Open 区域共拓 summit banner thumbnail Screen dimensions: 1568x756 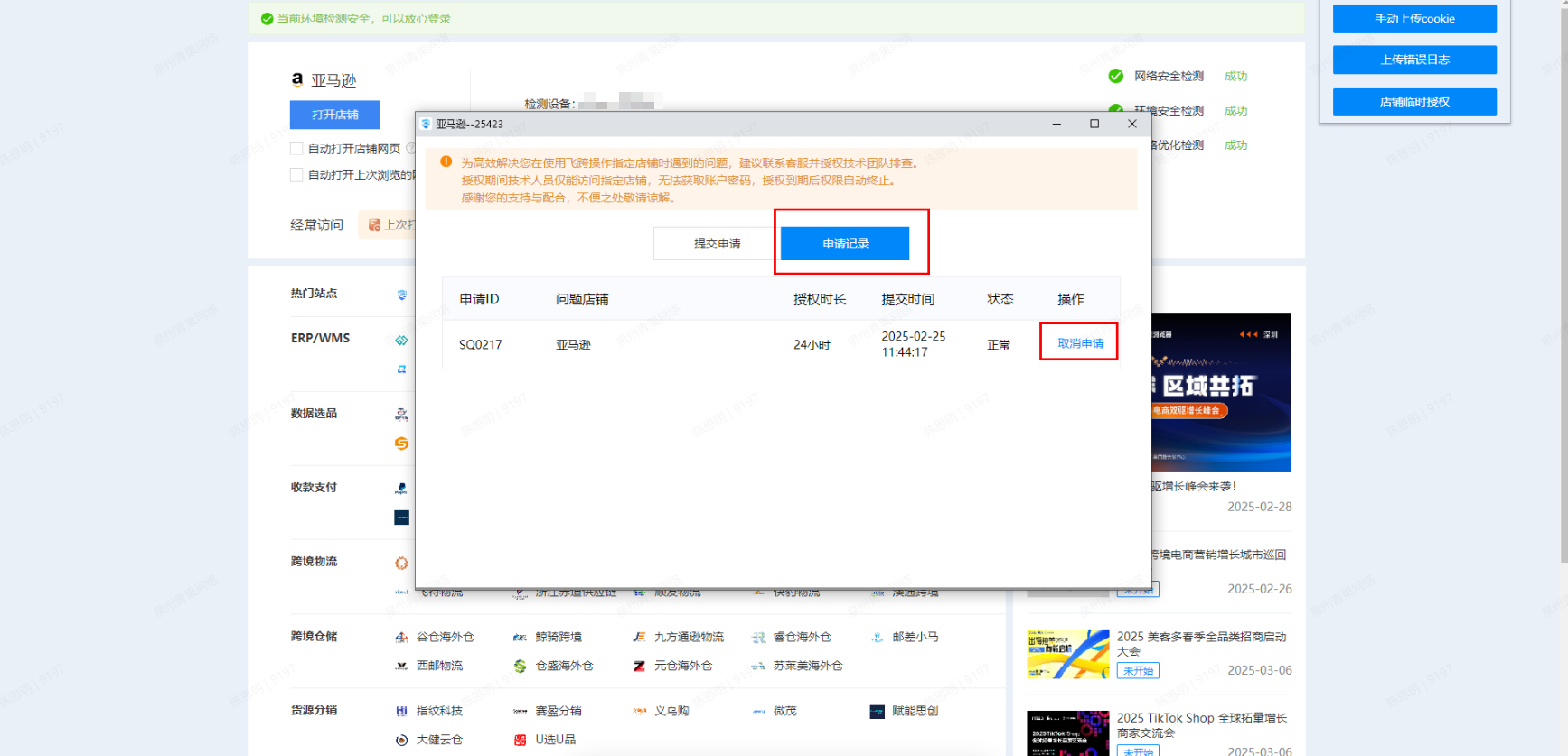point(1221,393)
